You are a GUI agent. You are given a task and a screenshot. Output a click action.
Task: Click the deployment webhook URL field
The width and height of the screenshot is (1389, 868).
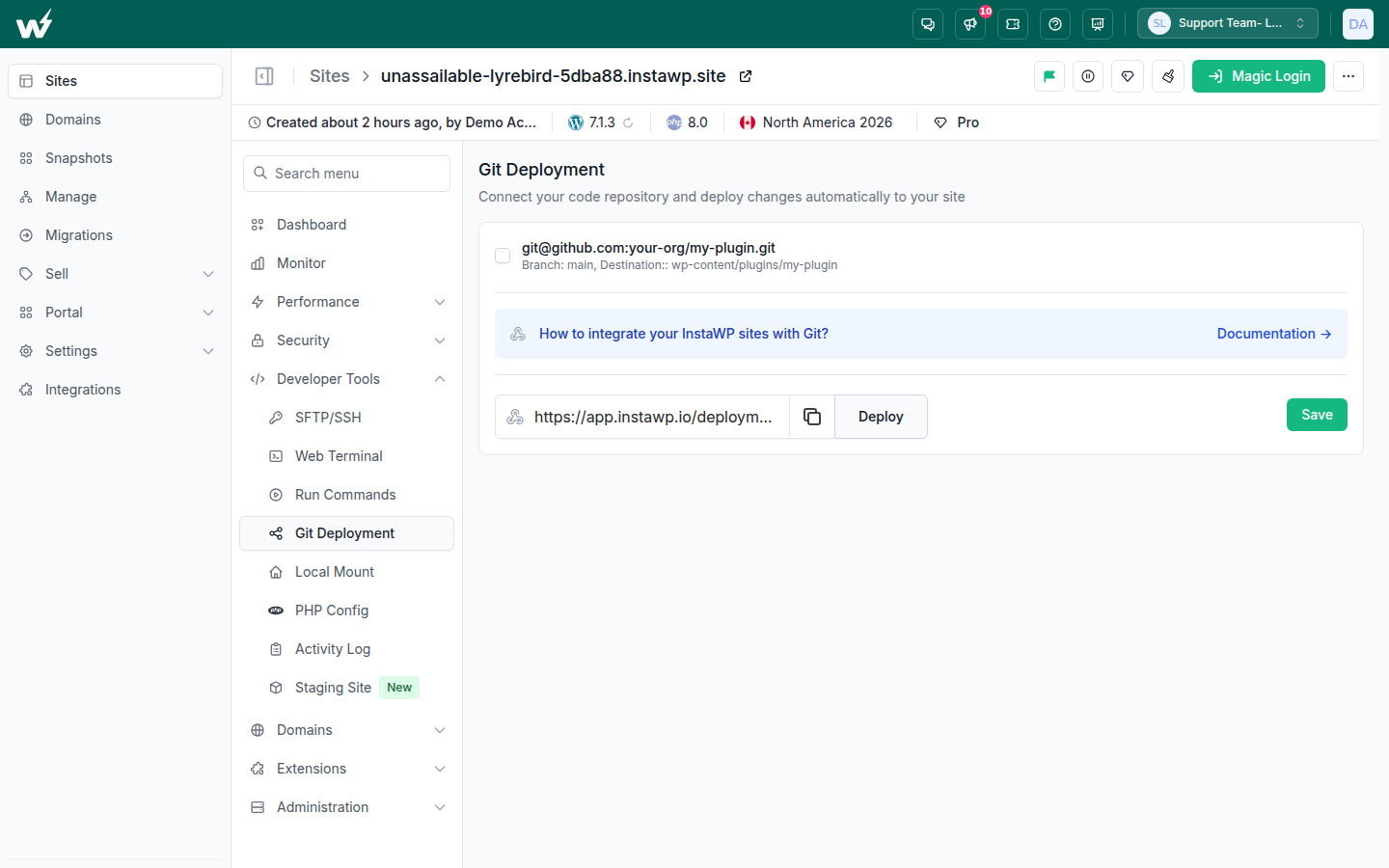(x=642, y=417)
